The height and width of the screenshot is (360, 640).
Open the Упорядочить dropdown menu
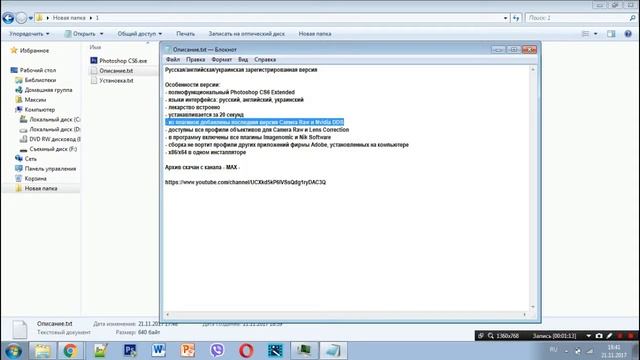tap(29, 34)
